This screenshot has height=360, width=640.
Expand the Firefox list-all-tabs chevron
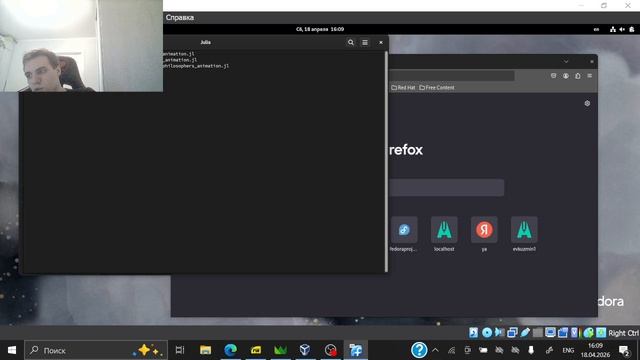tap(566, 62)
